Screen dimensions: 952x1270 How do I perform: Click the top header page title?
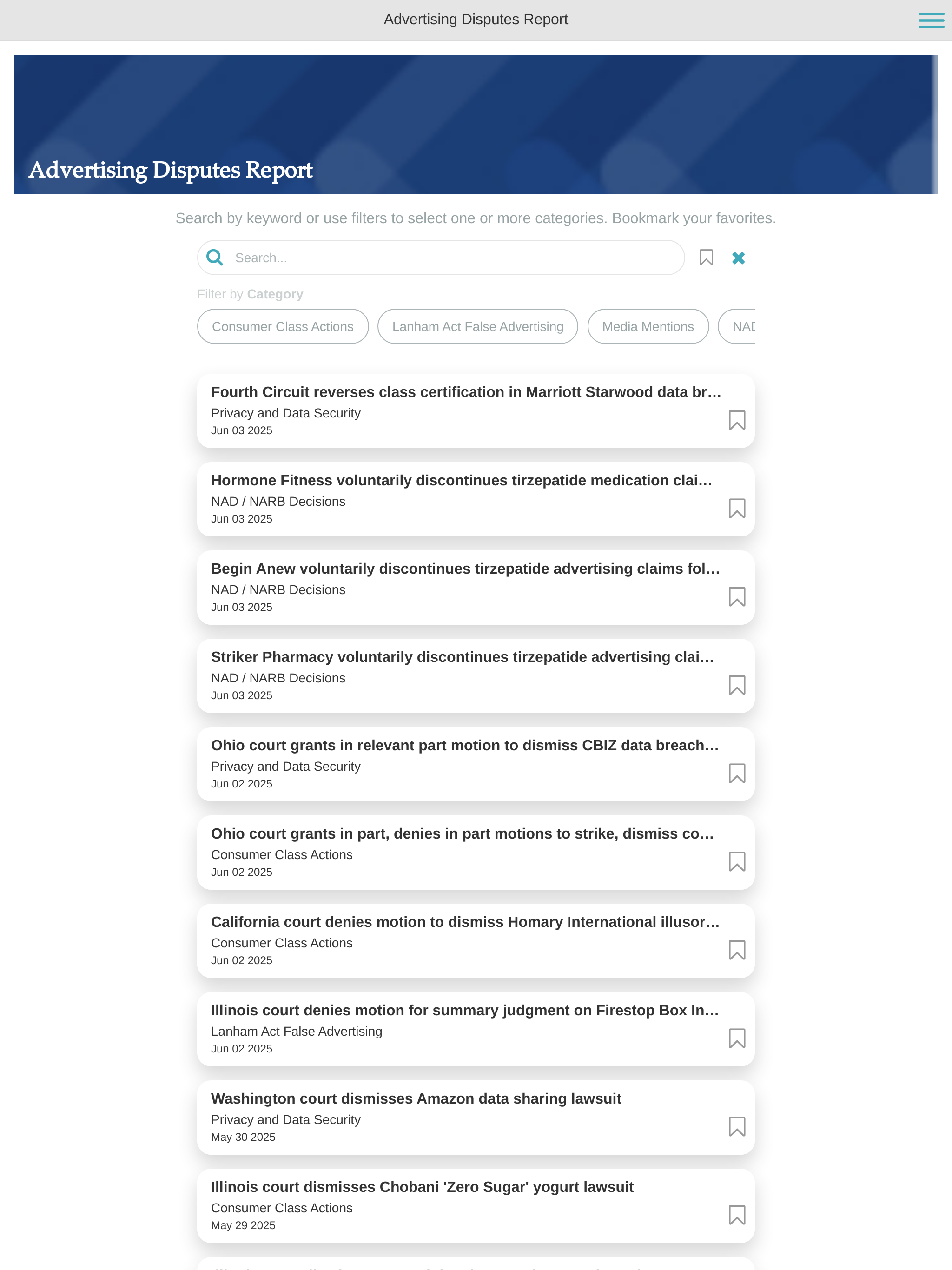point(476,20)
